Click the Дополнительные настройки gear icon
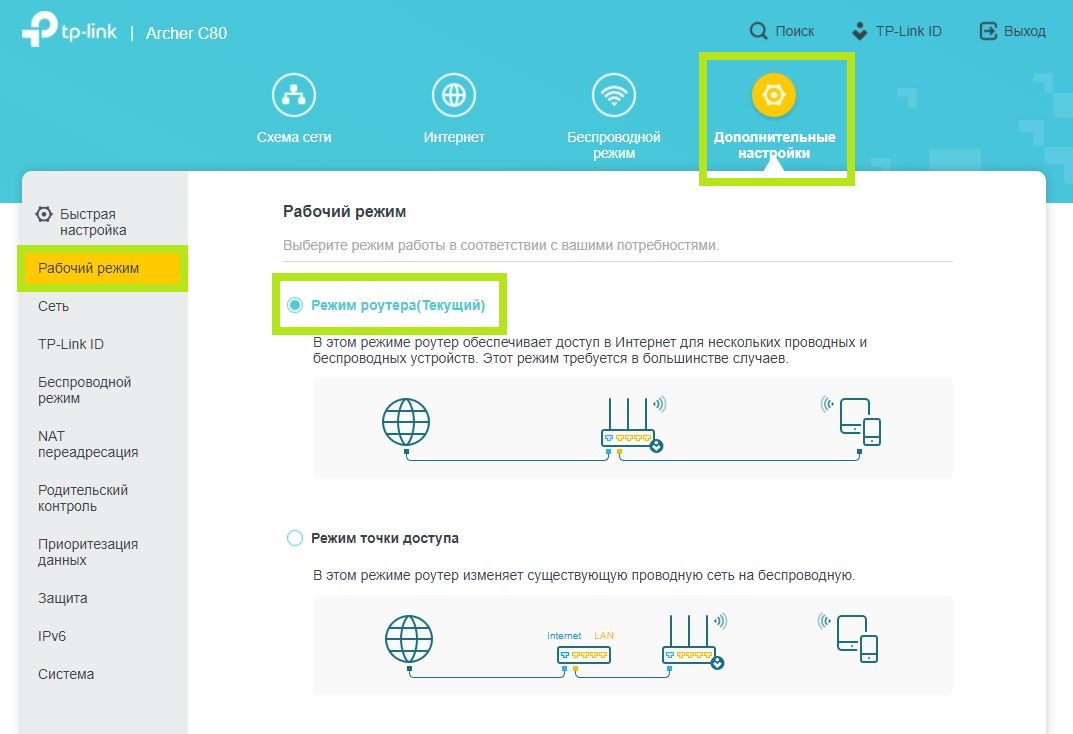Image resolution: width=1073 pixels, height=734 pixels. (x=774, y=96)
